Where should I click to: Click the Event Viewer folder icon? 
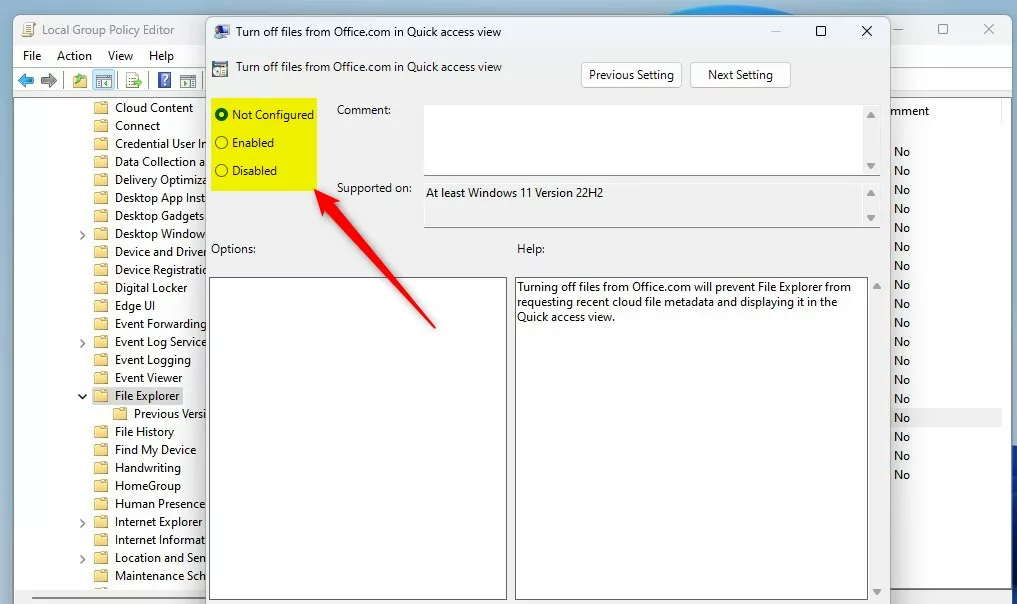(x=101, y=378)
